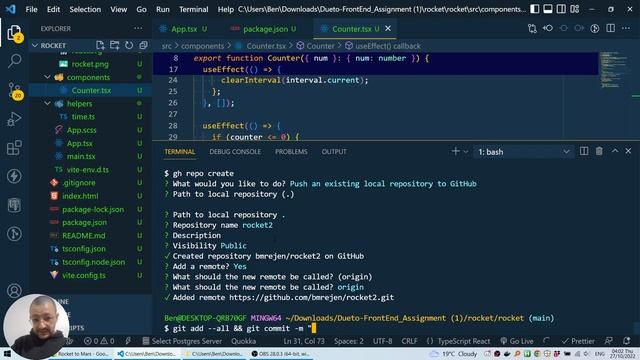Click Spaces: 2 indentation setting
The image size is (640, 360).
[x=349, y=341]
